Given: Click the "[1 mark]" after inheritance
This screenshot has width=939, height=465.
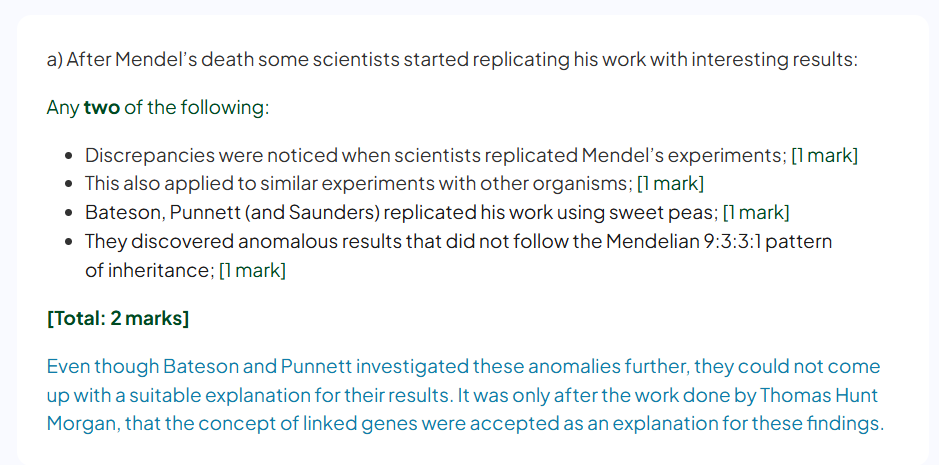Looking at the screenshot, I should point(253,270).
